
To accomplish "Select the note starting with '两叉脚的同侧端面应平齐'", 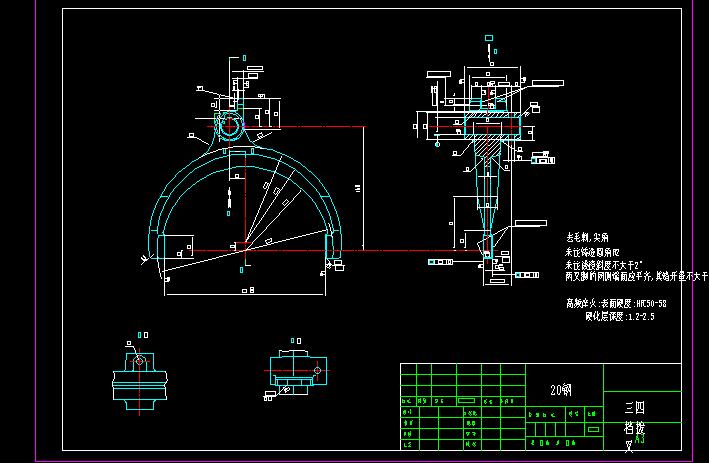I will [x=636, y=276].
